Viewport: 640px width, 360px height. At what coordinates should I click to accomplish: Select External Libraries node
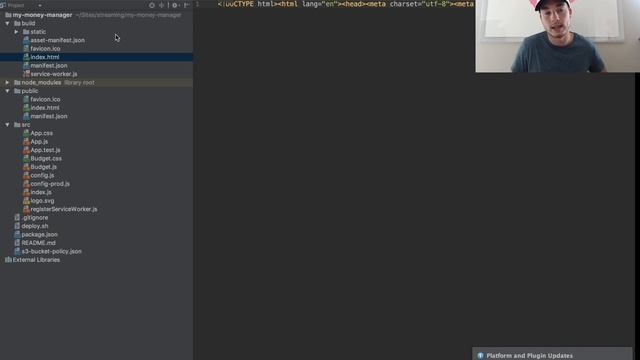(x=36, y=260)
